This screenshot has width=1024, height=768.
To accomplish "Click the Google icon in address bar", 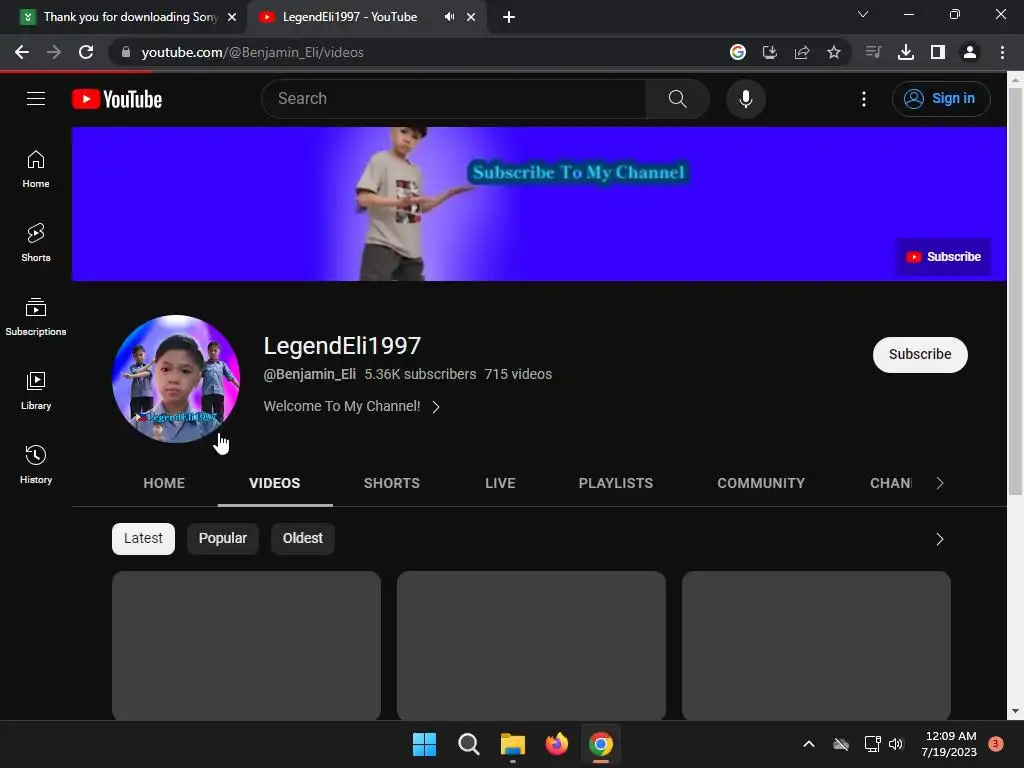I will pyautogui.click(x=737, y=52).
